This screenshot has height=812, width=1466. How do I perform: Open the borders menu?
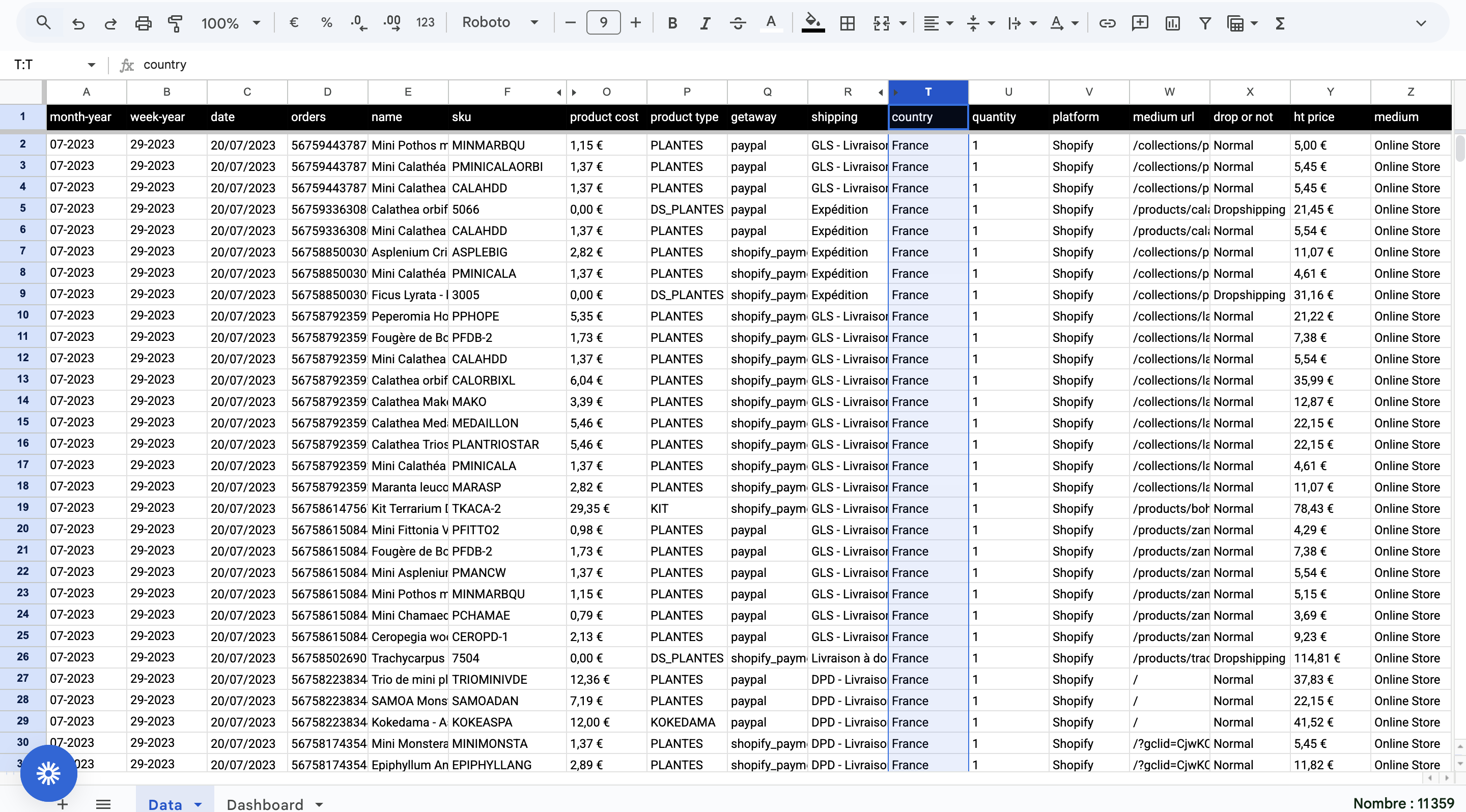pos(848,23)
